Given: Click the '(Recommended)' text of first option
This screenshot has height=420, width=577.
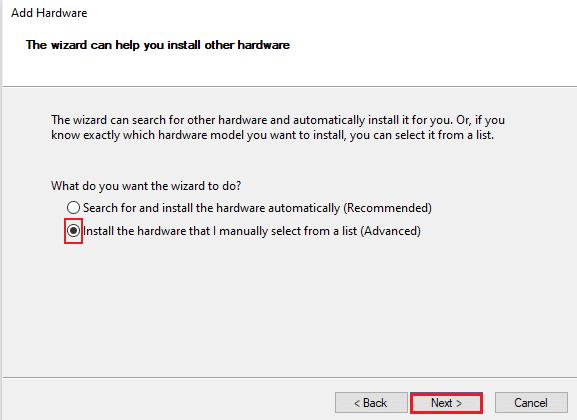Looking at the screenshot, I should (387, 208).
